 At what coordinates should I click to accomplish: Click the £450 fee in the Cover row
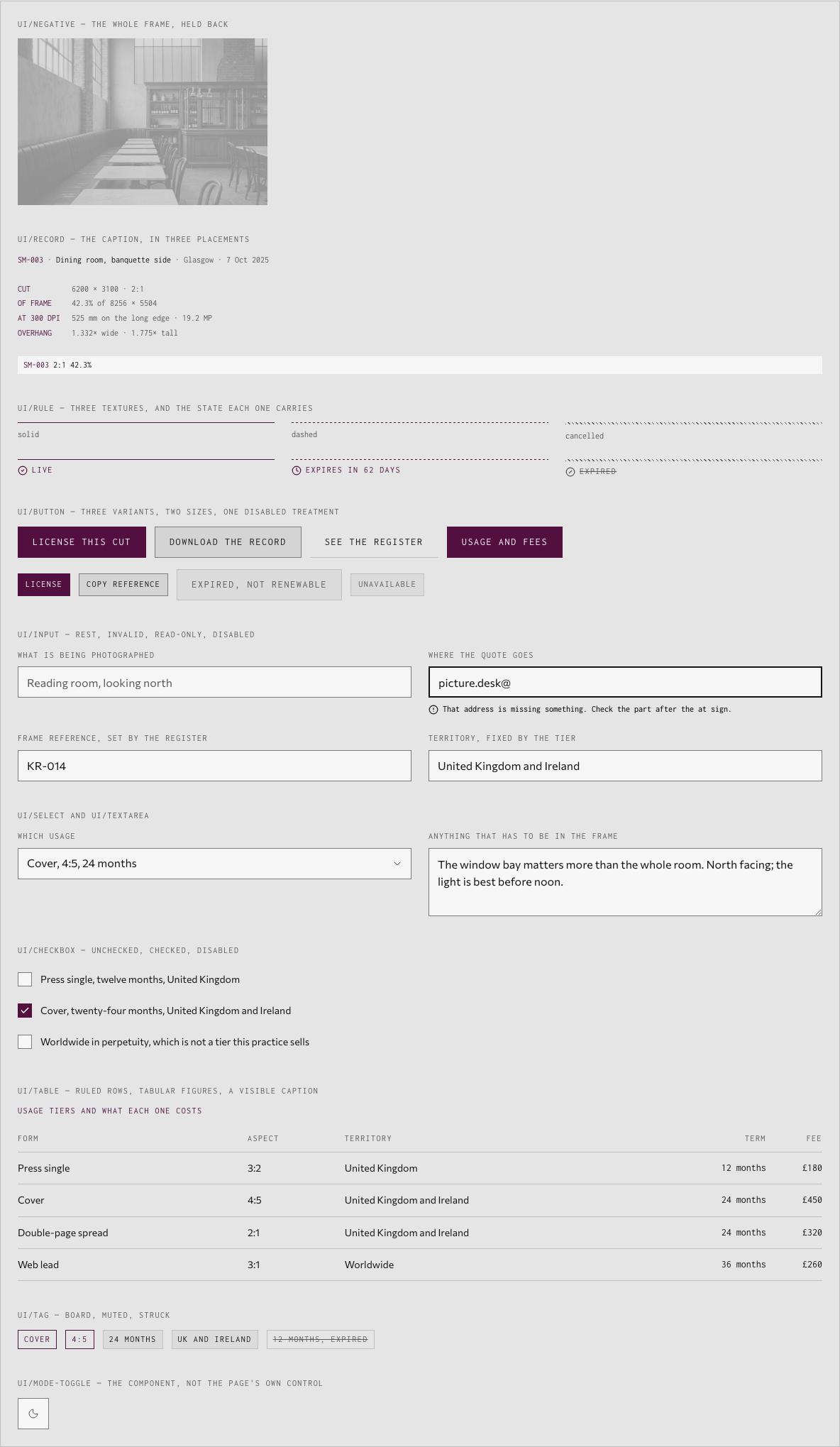812,1200
